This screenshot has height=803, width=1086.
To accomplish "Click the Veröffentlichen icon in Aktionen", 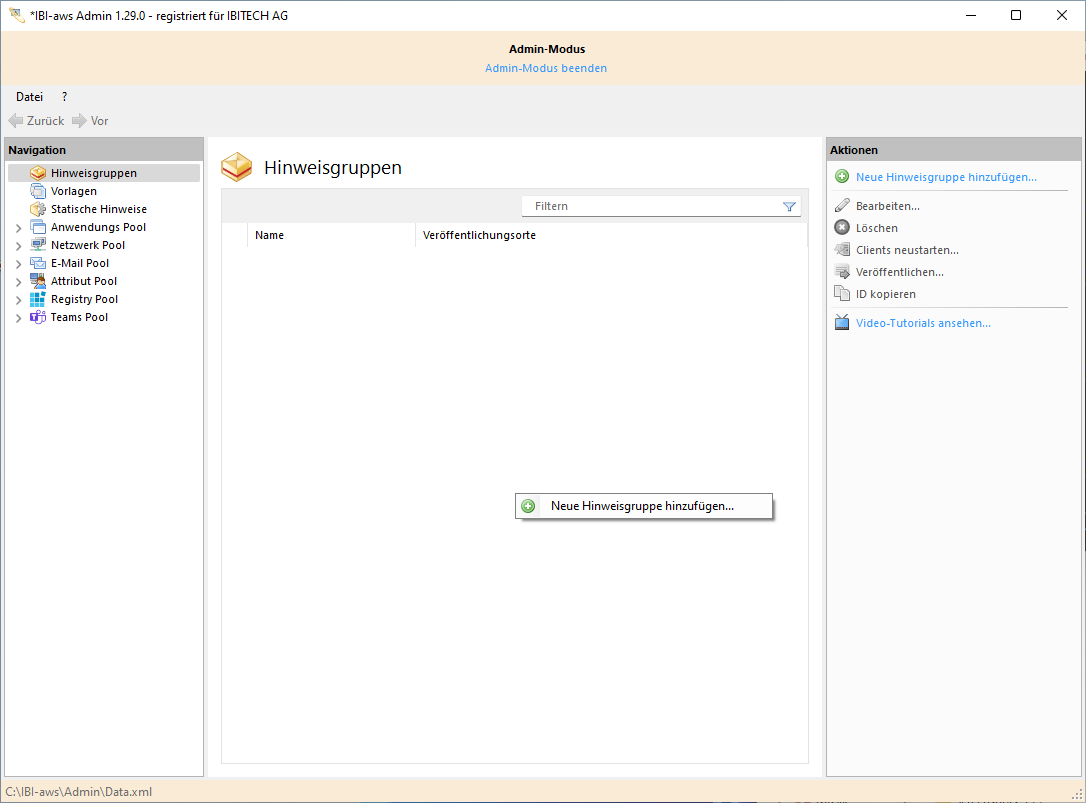I will tap(842, 272).
